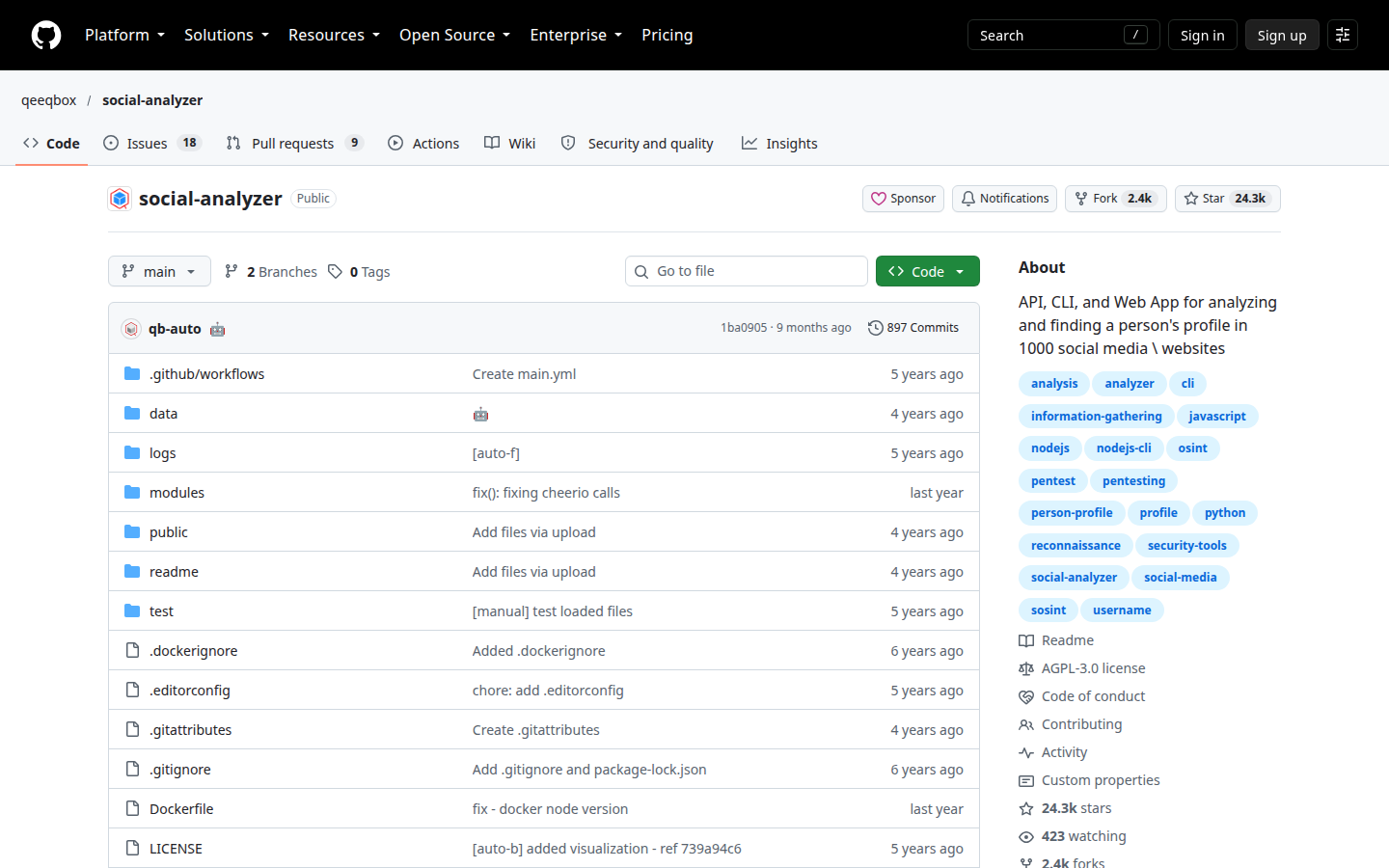
Task: Click the Activity pulse icon
Action: pos(1026,752)
